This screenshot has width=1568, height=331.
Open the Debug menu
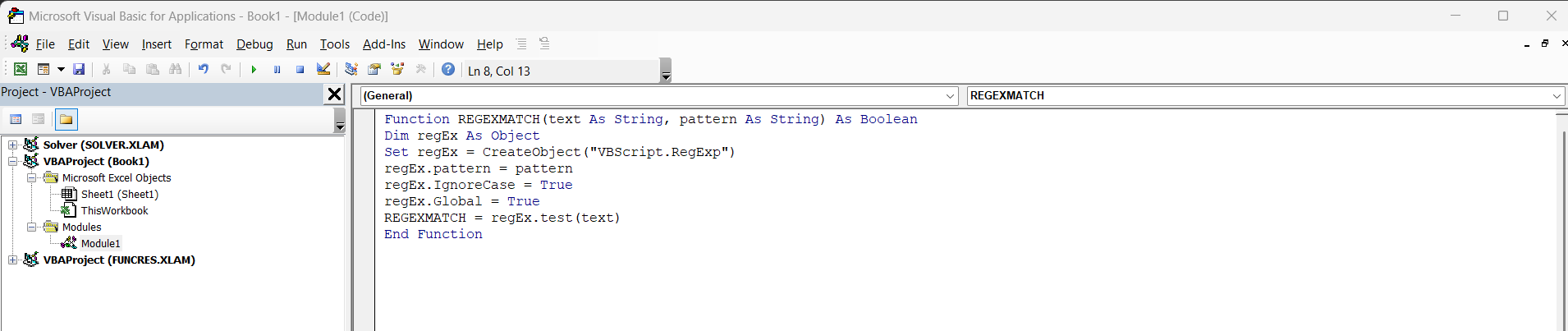click(254, 44)
